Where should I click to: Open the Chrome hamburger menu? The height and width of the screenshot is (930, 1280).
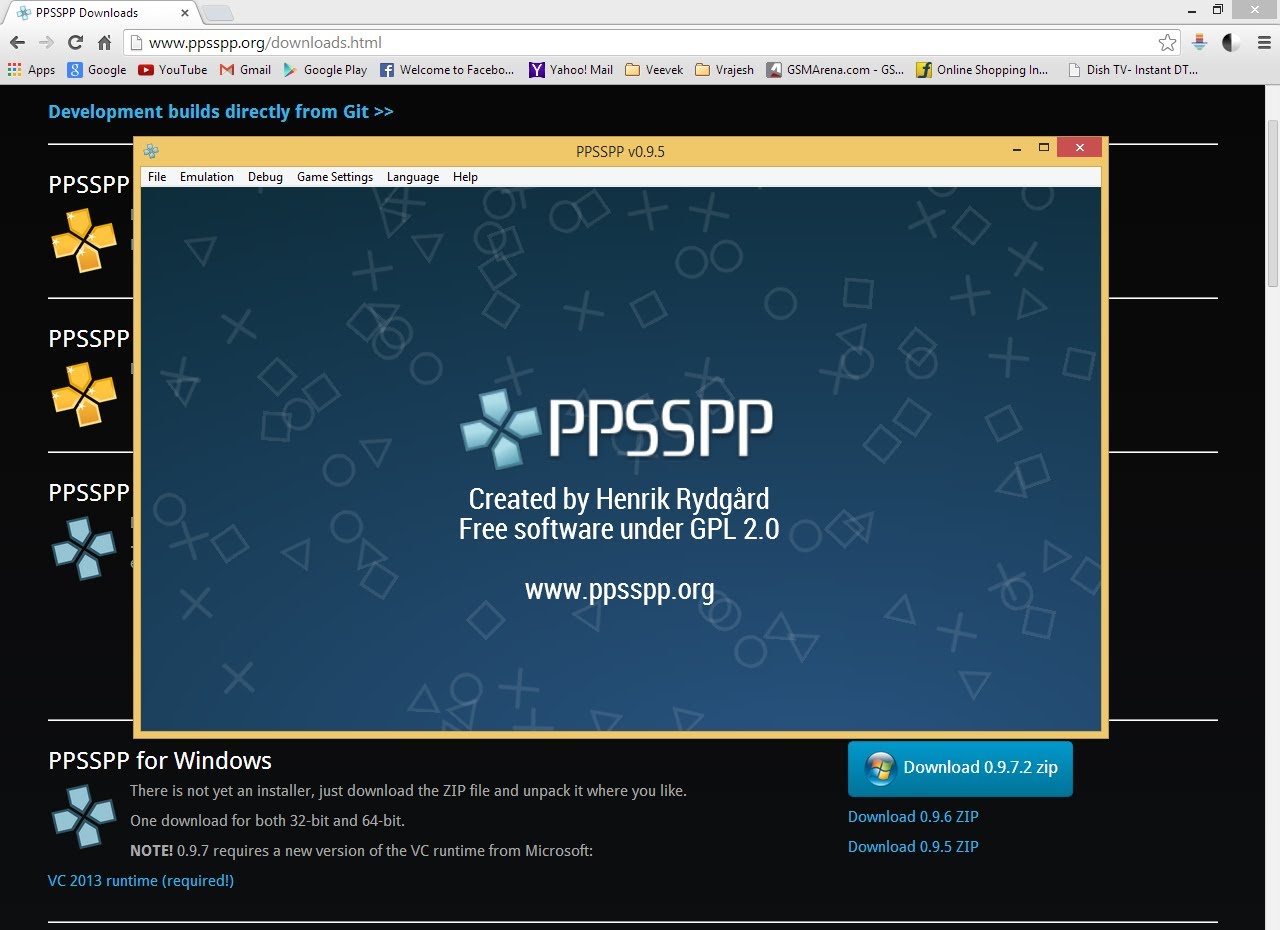(x=1263, y=43)
